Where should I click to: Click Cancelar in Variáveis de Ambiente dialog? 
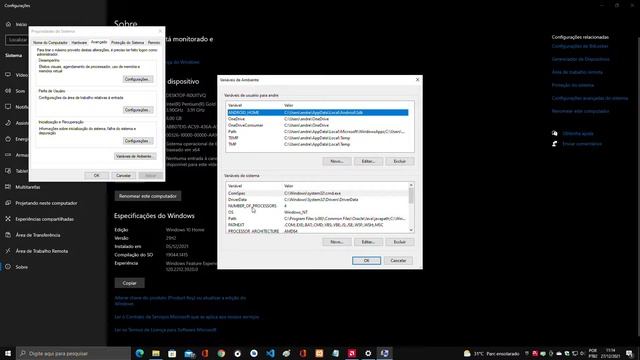coord(398,260)
